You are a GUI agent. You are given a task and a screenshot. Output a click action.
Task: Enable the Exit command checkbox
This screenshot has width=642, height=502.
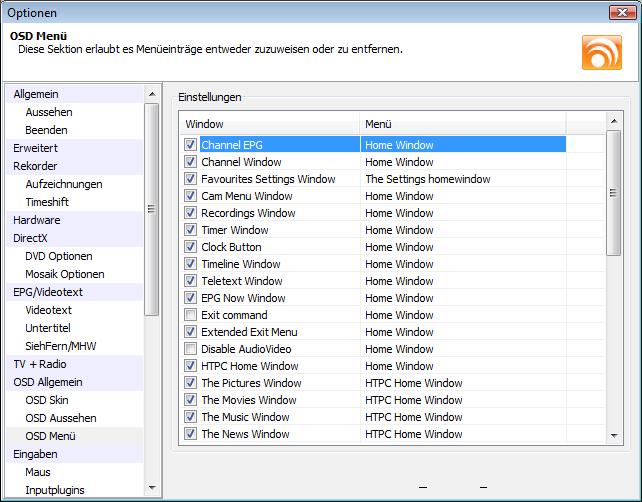tap(190, 315)
